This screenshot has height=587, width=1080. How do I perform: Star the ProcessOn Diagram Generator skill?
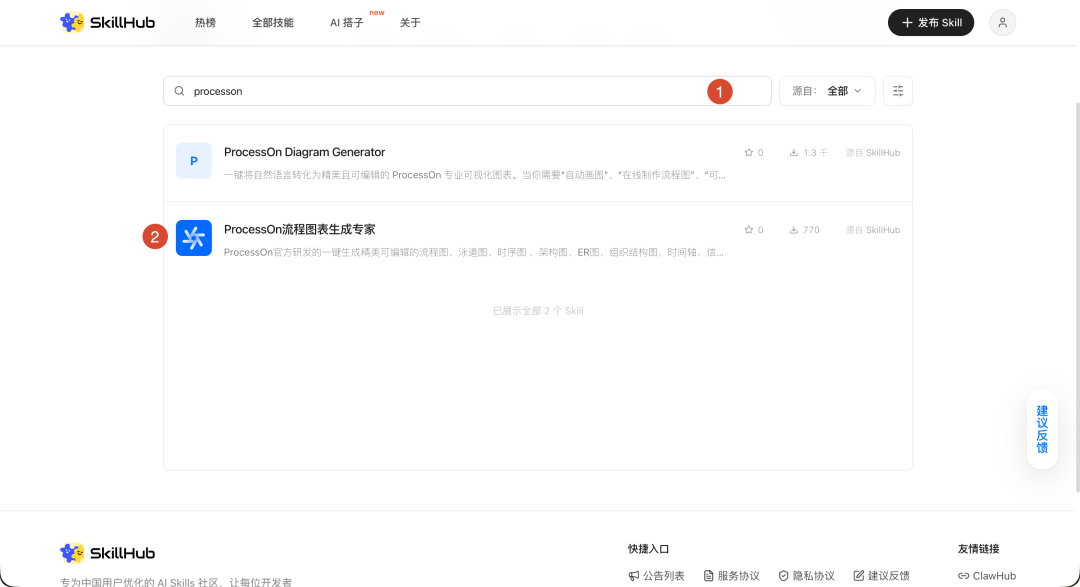[749, 153]
